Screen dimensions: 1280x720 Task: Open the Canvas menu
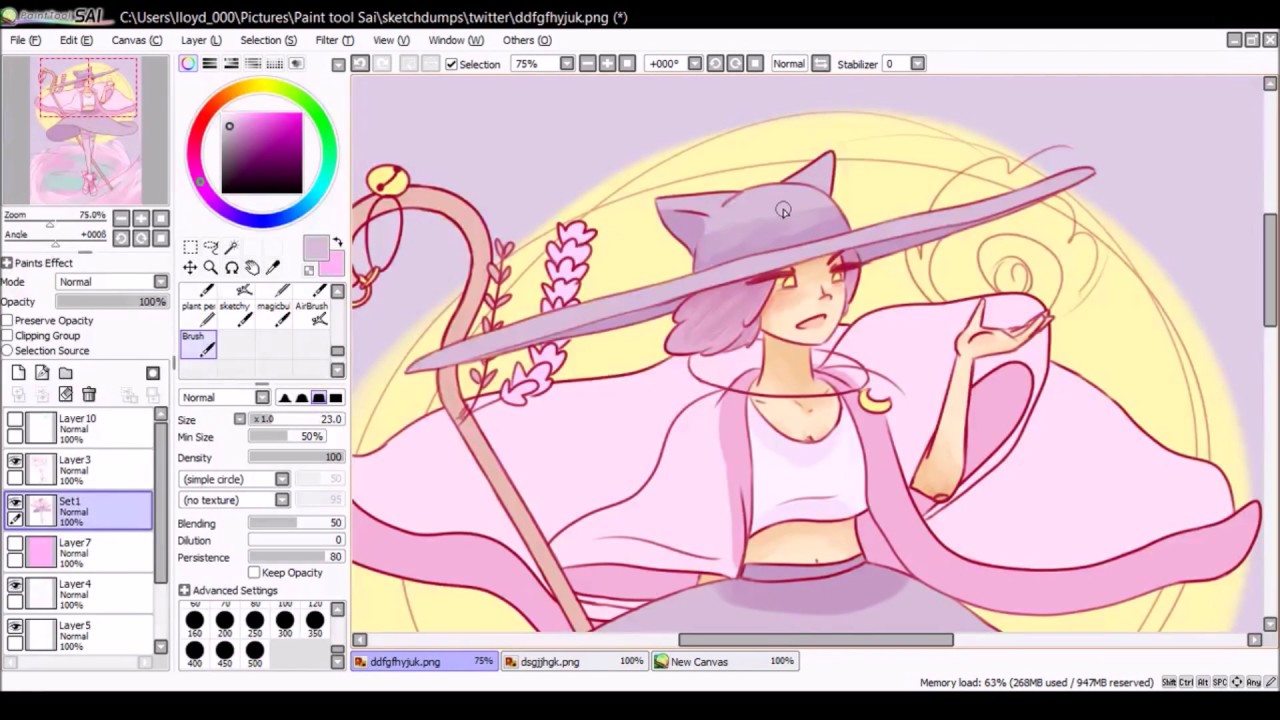coord(136,40)
